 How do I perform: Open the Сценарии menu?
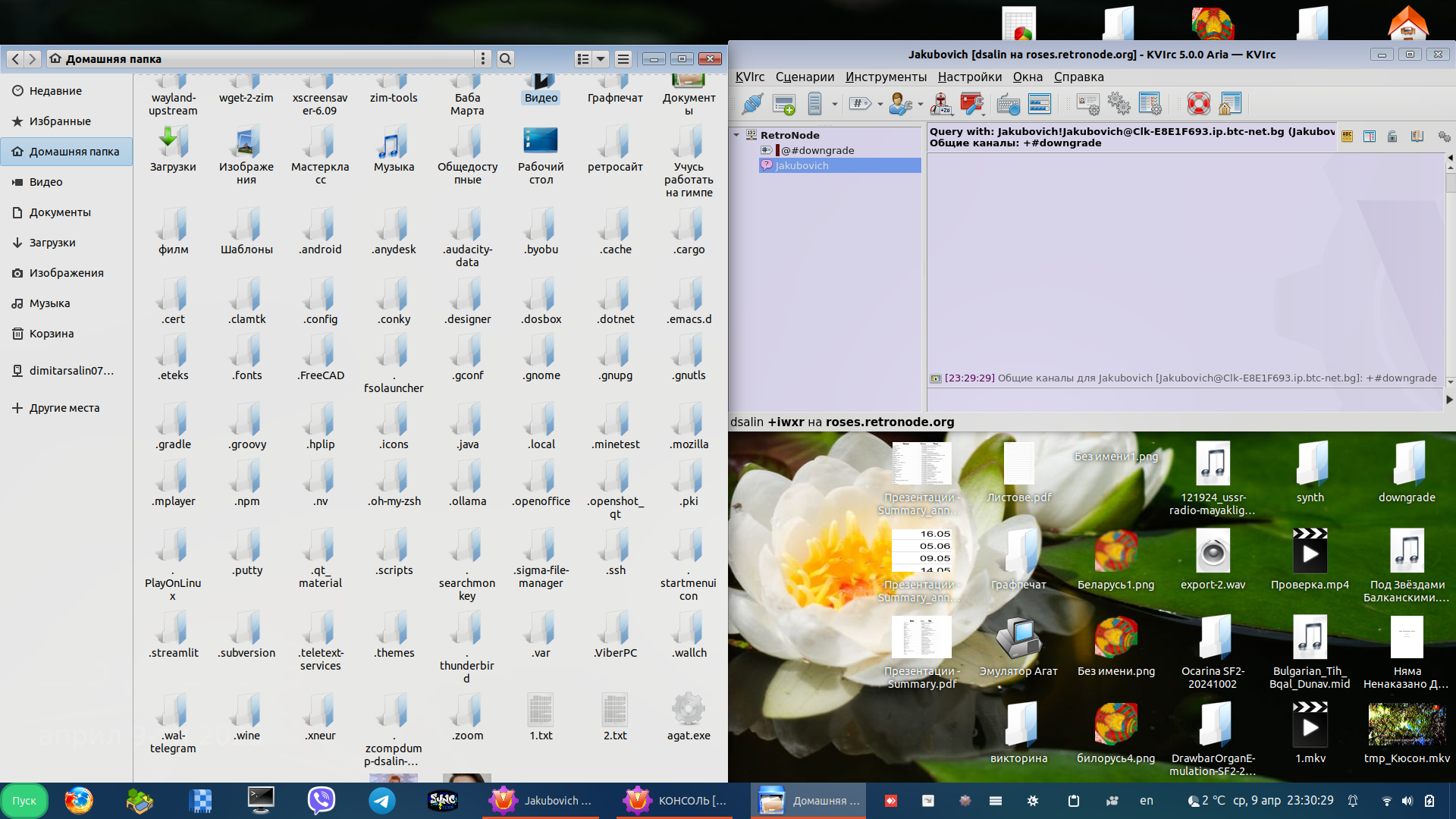(805, 77)
